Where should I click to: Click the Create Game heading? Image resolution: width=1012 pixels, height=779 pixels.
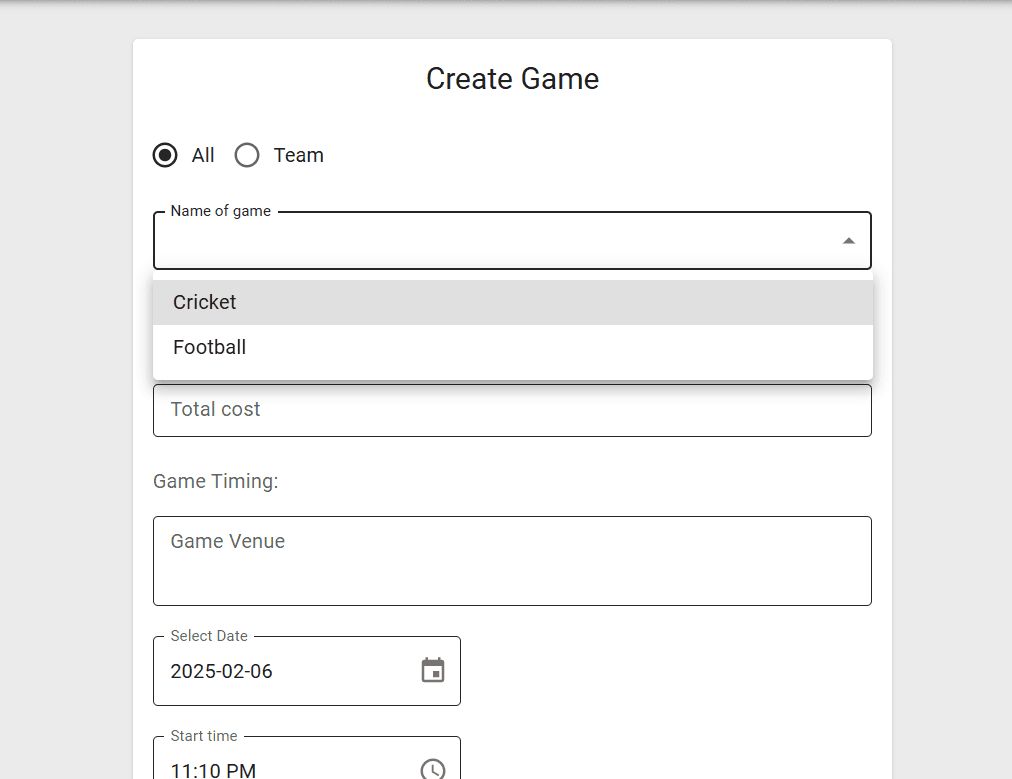coord(512,79)
